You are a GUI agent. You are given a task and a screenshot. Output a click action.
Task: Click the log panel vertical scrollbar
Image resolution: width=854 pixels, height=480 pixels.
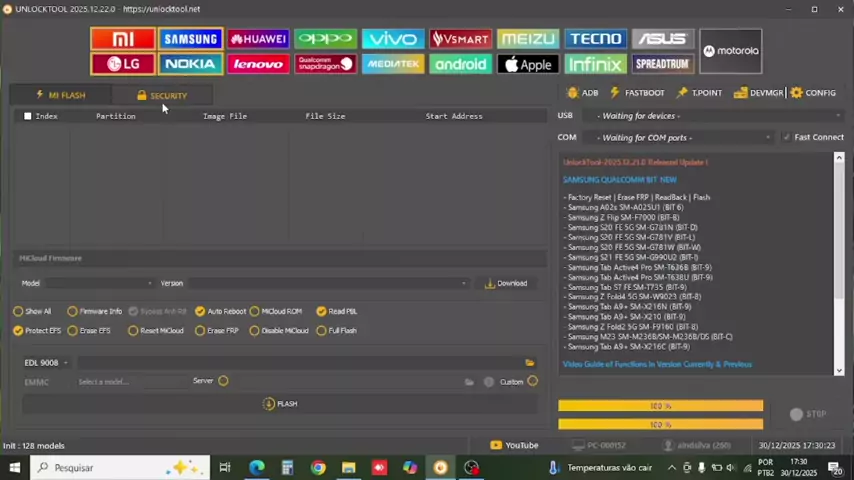point(839,260)
